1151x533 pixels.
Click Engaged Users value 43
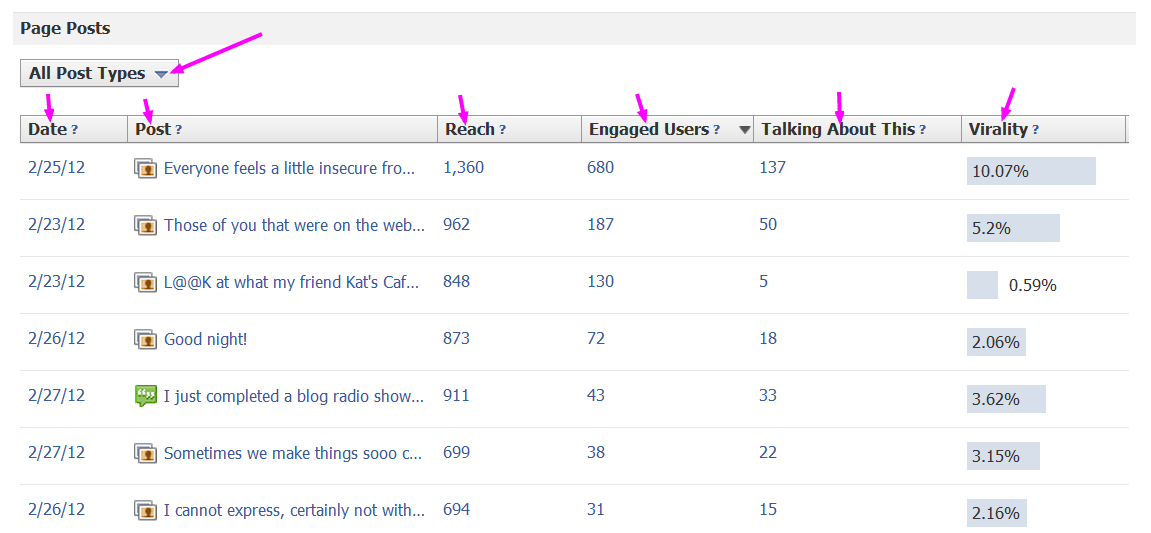click(596, 396)
